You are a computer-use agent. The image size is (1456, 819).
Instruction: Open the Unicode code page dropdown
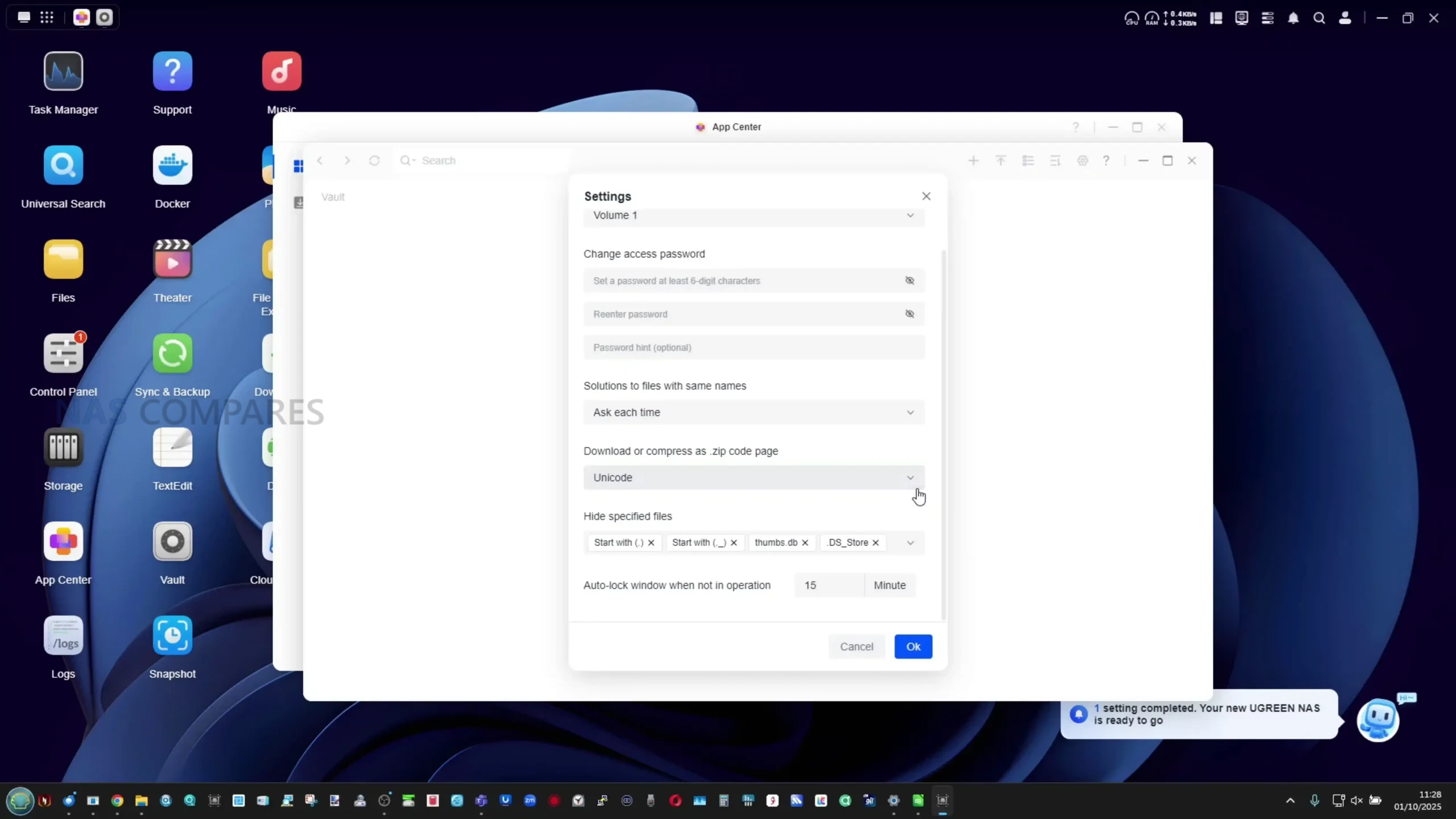coord(754,478)
